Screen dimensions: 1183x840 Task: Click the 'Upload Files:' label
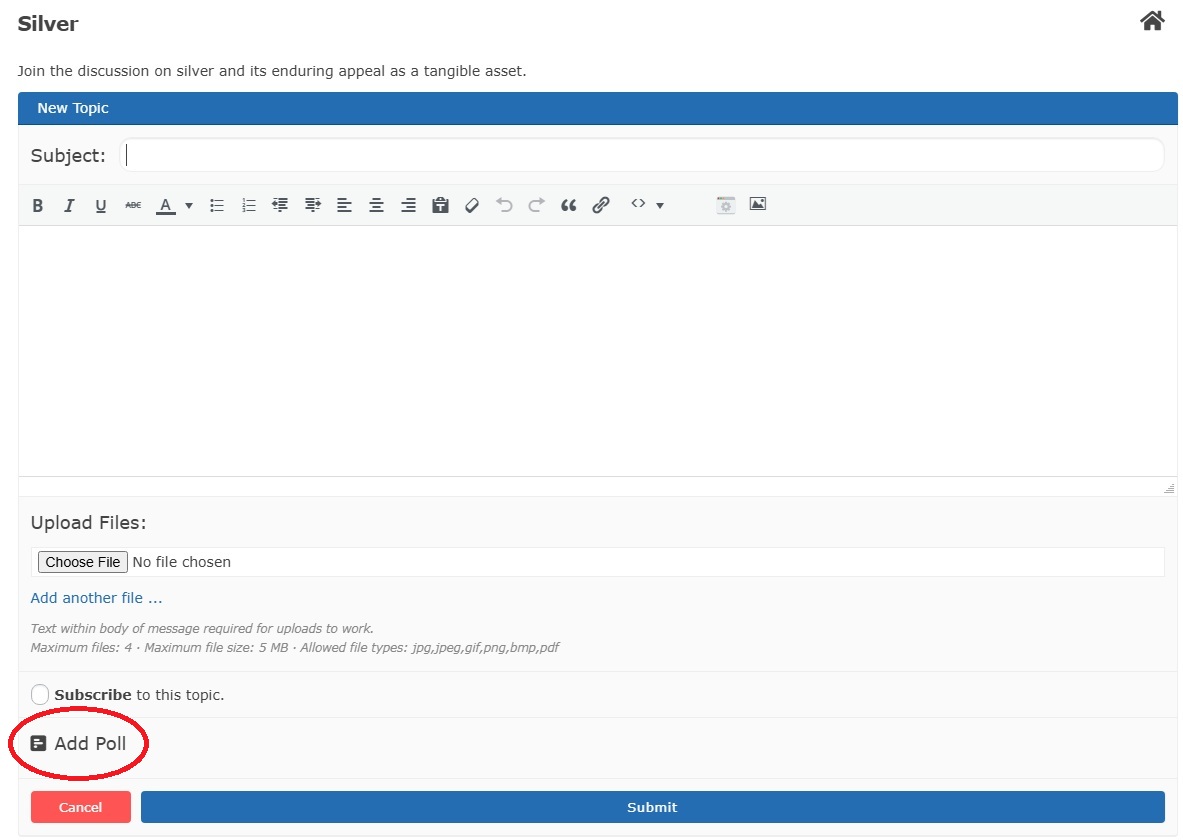[x=88, y=522]
